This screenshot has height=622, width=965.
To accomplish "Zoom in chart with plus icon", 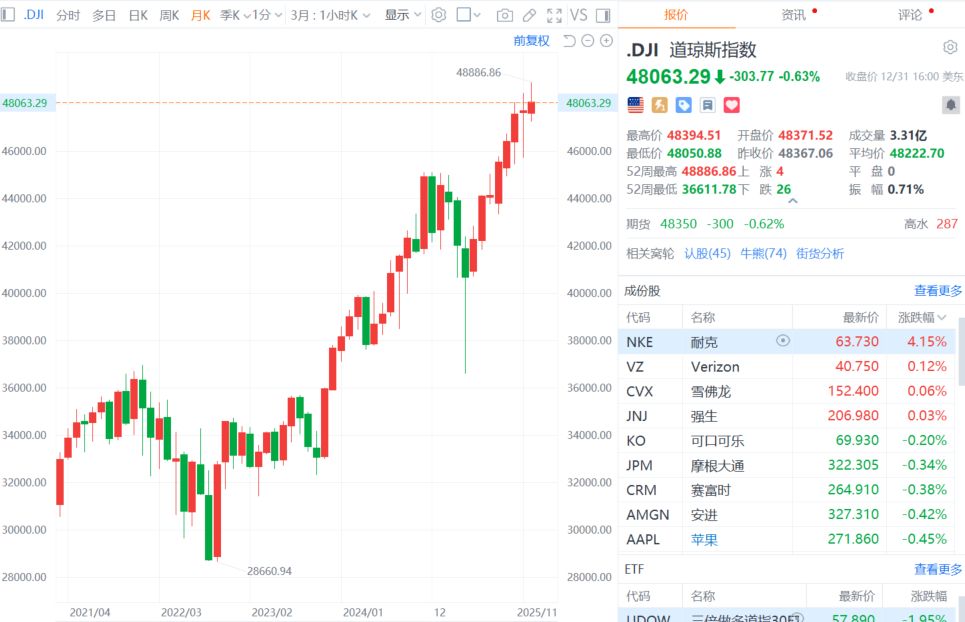I will pyautogui.click(x=606, y=40).
